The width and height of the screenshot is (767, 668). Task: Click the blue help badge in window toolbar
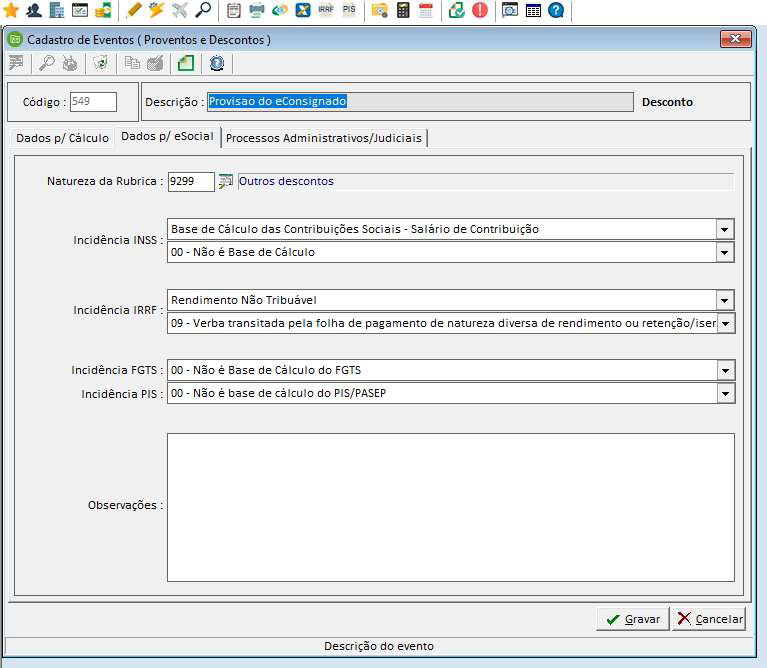point(217,63)
